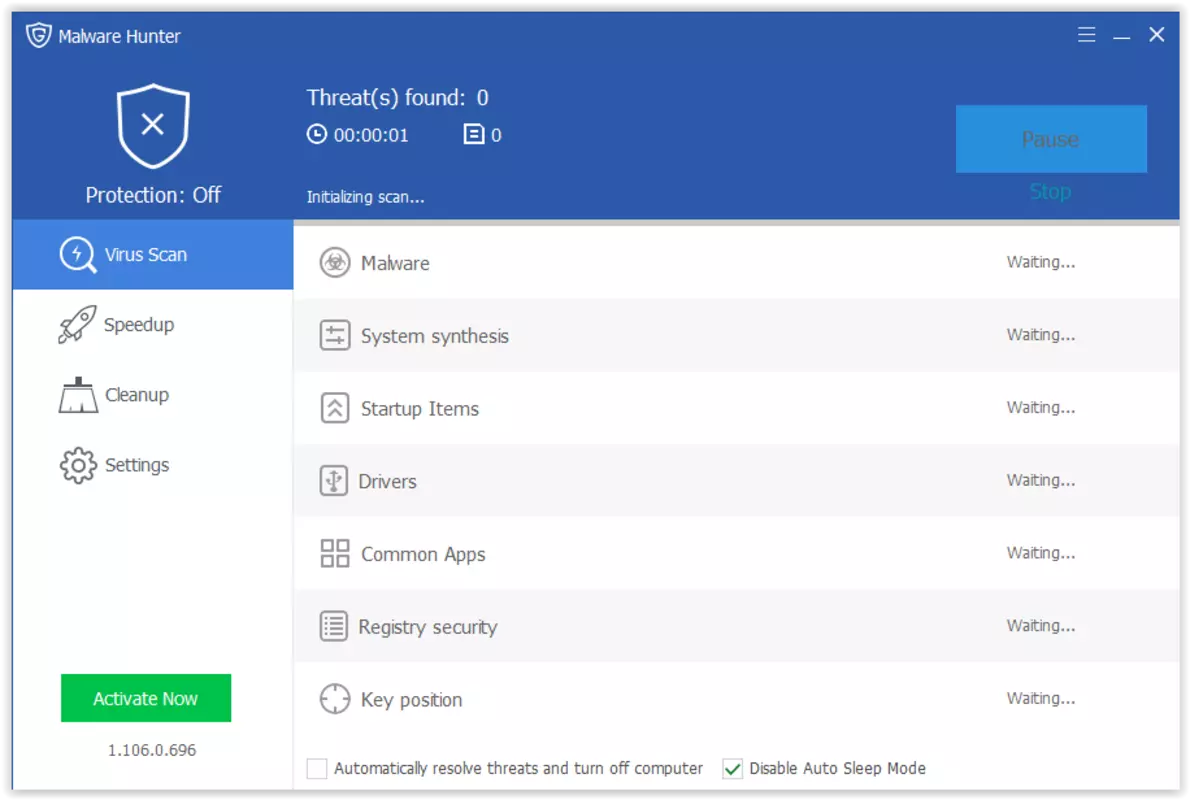Click the Settings gear icon

click(77, 465)
